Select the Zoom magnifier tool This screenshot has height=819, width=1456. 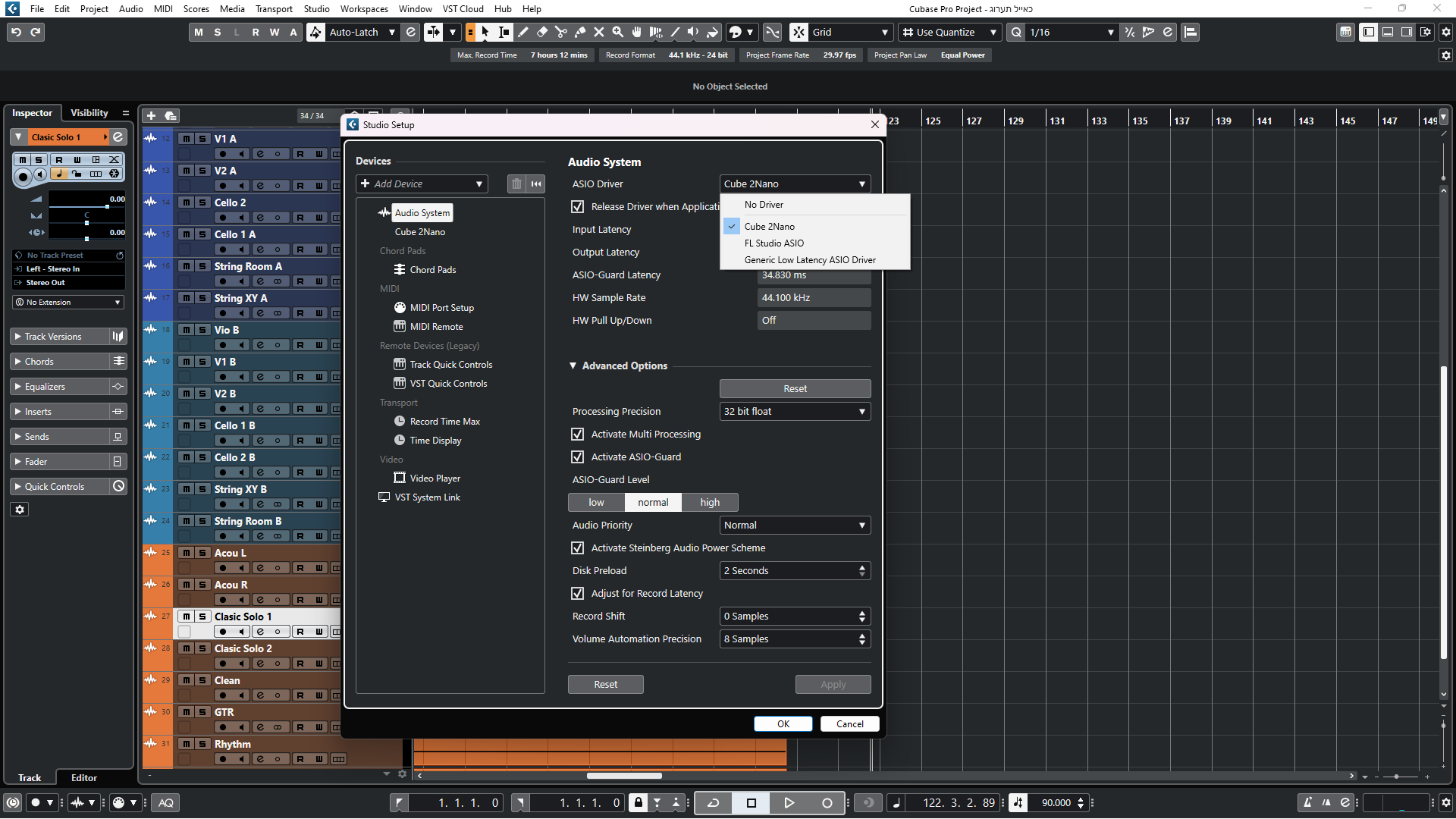pyautogui.click(x=618, y=32)
